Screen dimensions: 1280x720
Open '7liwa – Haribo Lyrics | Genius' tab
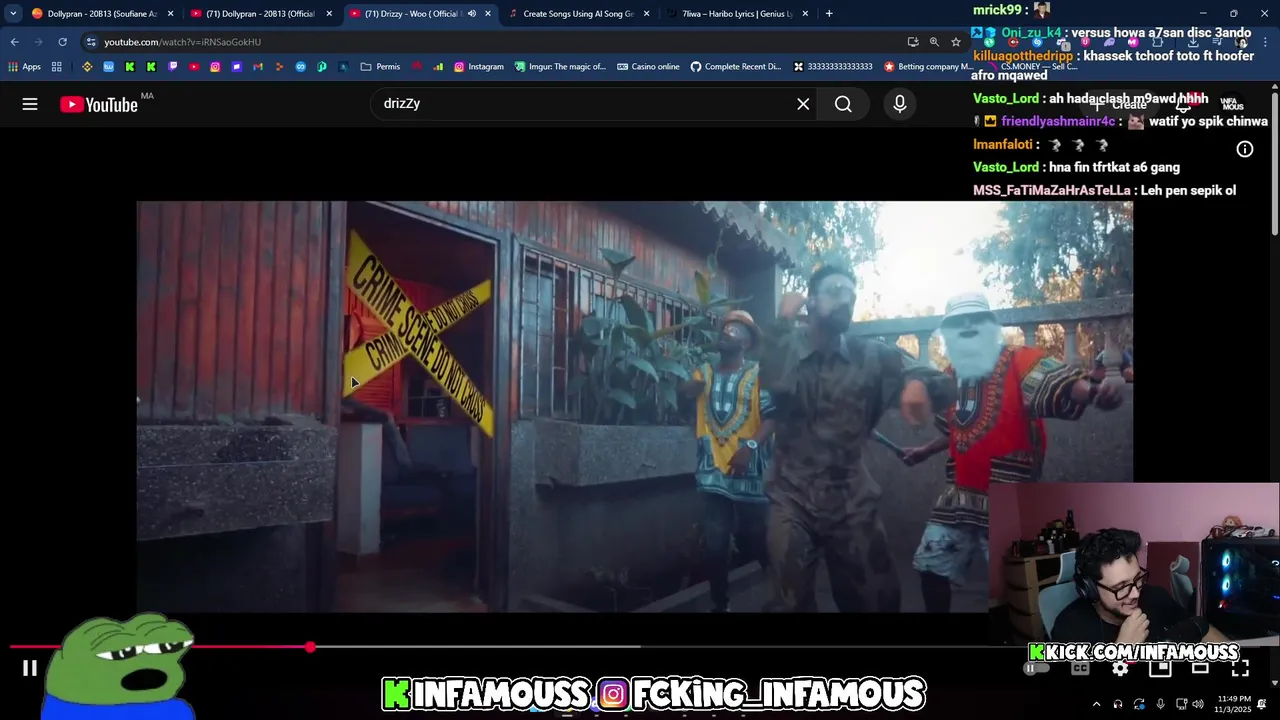(x=738, y=14)
